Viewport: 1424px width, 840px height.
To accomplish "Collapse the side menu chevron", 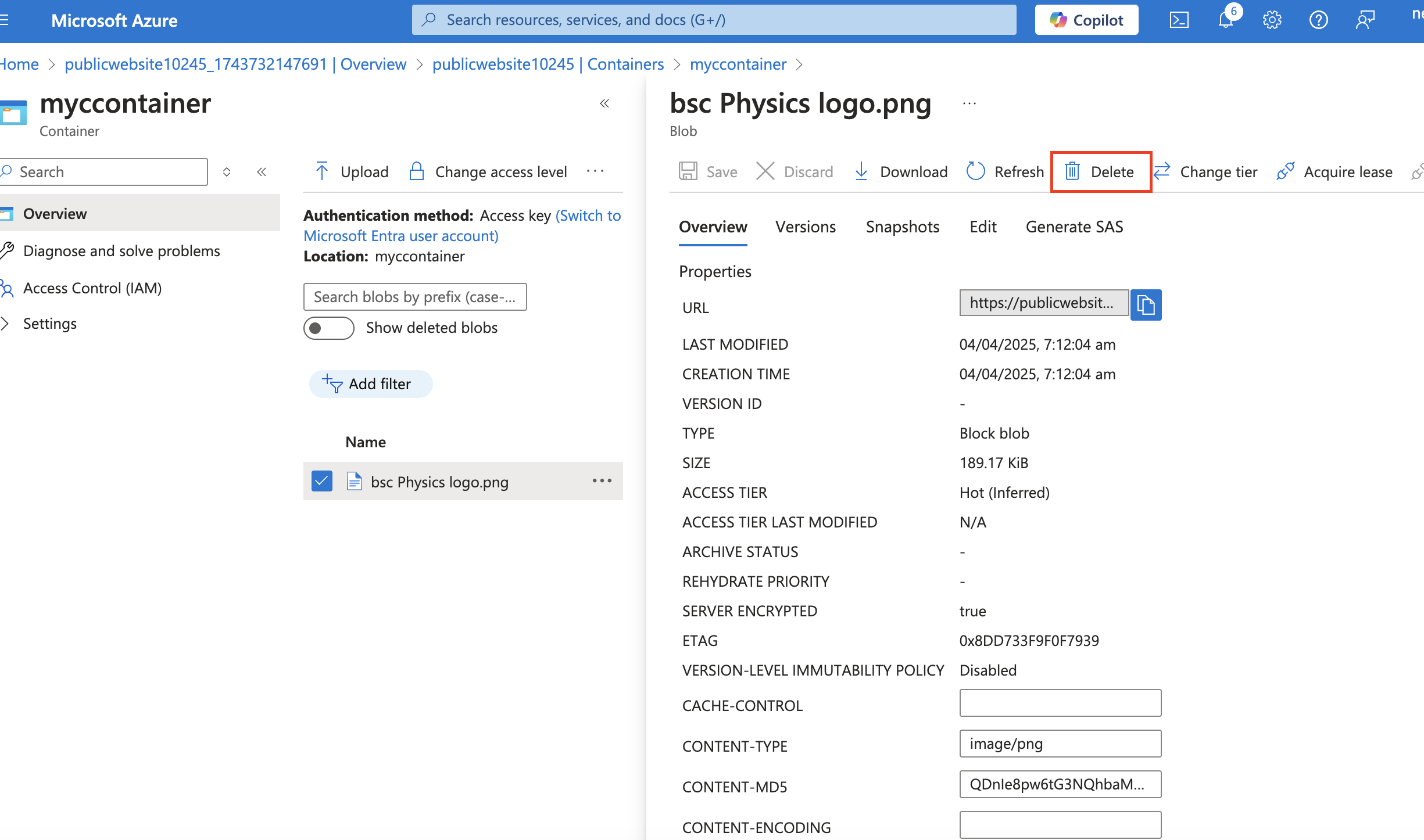I will tap(262, 172).
